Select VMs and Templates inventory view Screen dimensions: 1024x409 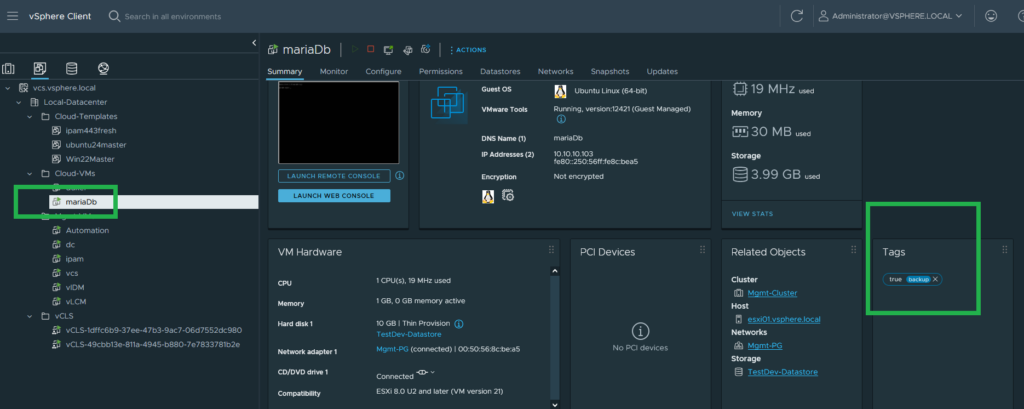[x=40, y=69]
